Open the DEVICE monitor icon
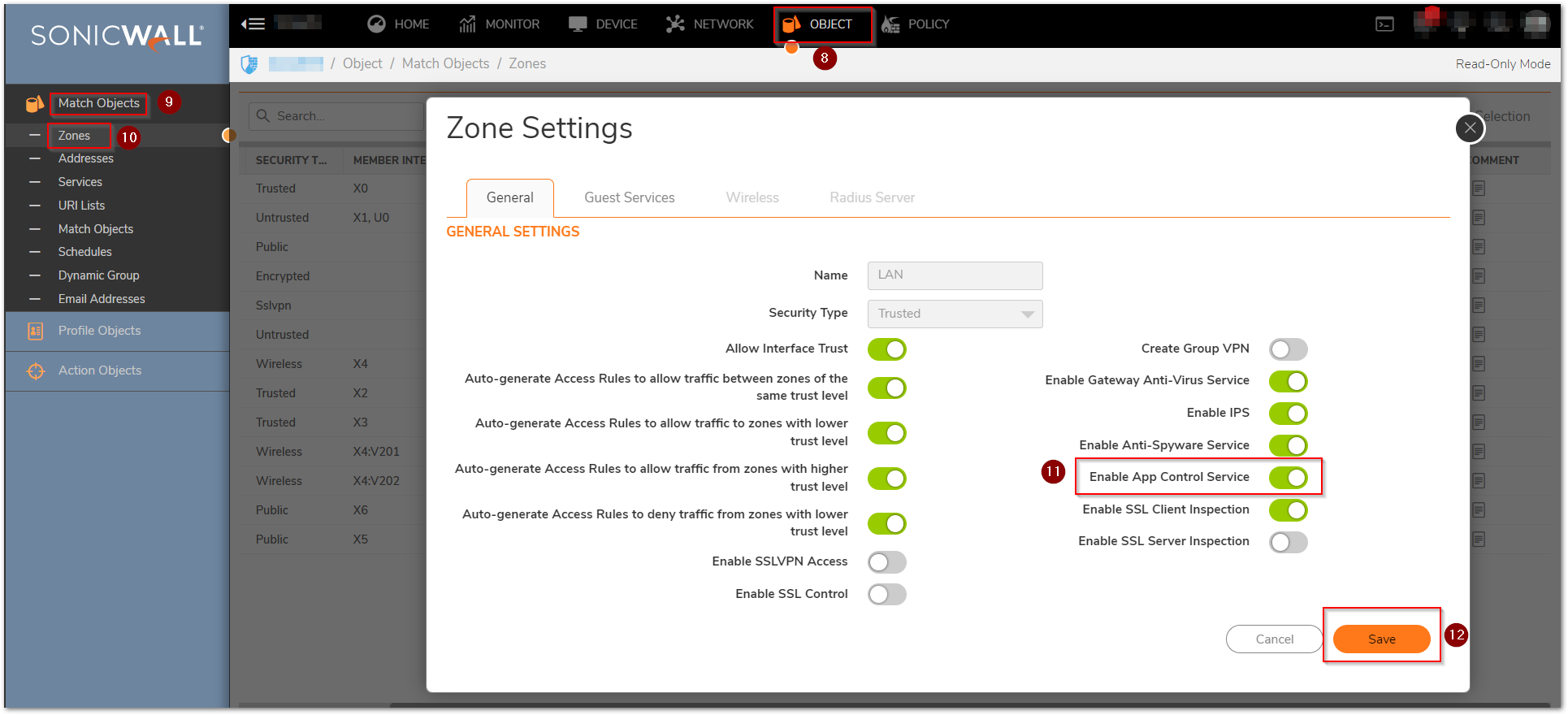The width and height of the screenshot is (1568, 715). [578, 24]
